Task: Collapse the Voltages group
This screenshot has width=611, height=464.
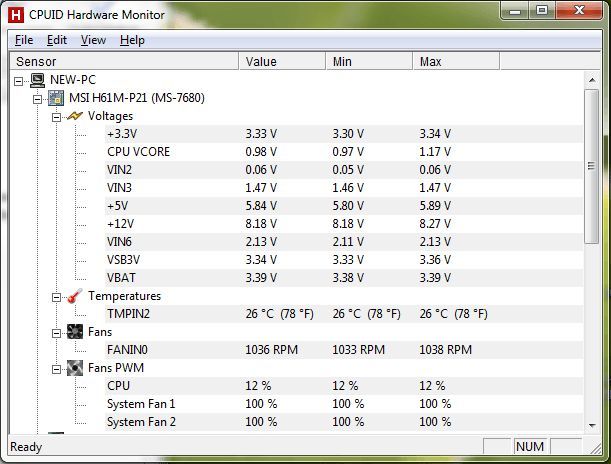Action: [x=57, y=117]
